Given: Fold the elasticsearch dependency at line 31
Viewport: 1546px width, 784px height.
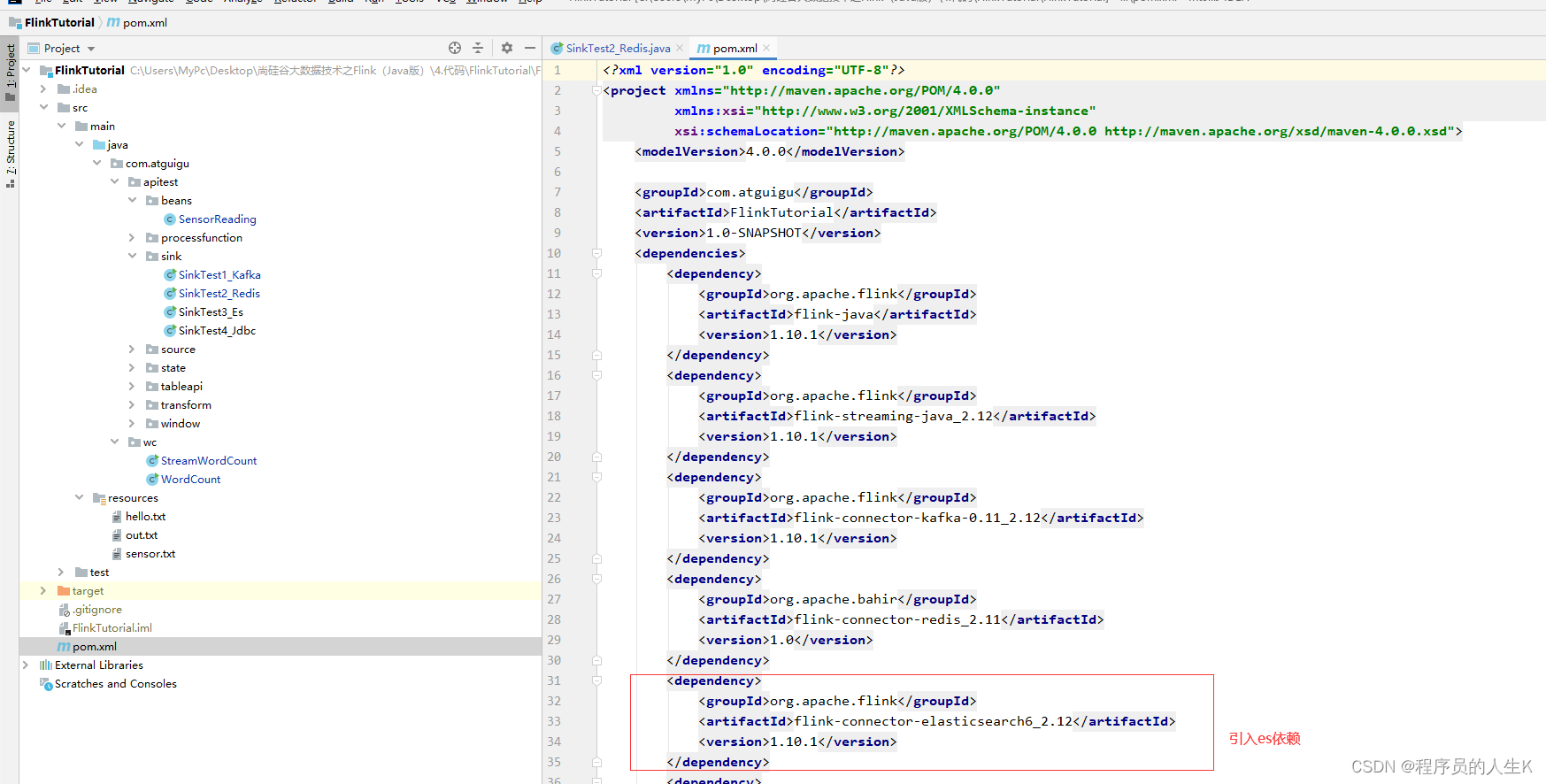Looking at the screenshot, I should 596,681.
